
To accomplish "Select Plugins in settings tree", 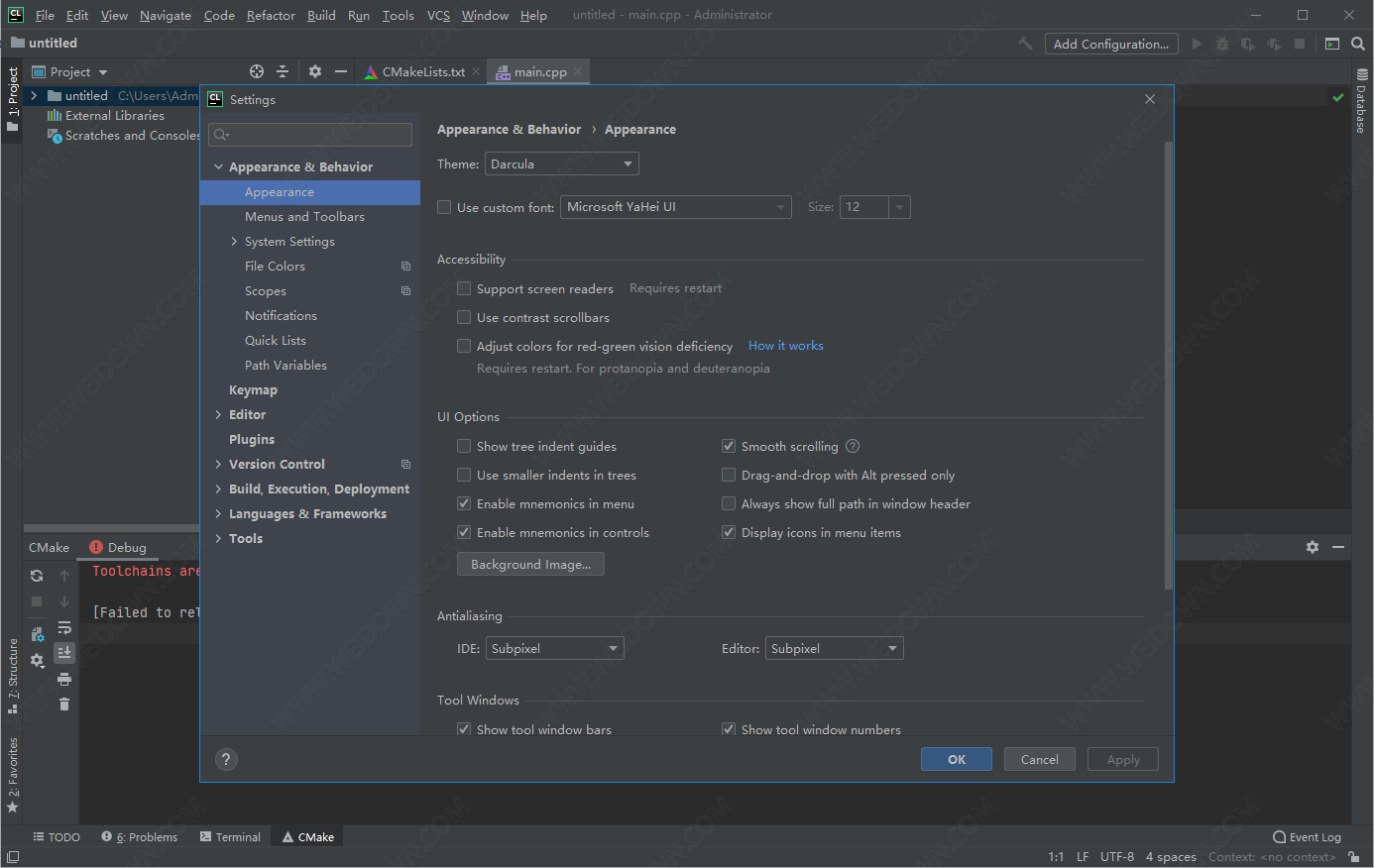I will click(x=252, y=439).
